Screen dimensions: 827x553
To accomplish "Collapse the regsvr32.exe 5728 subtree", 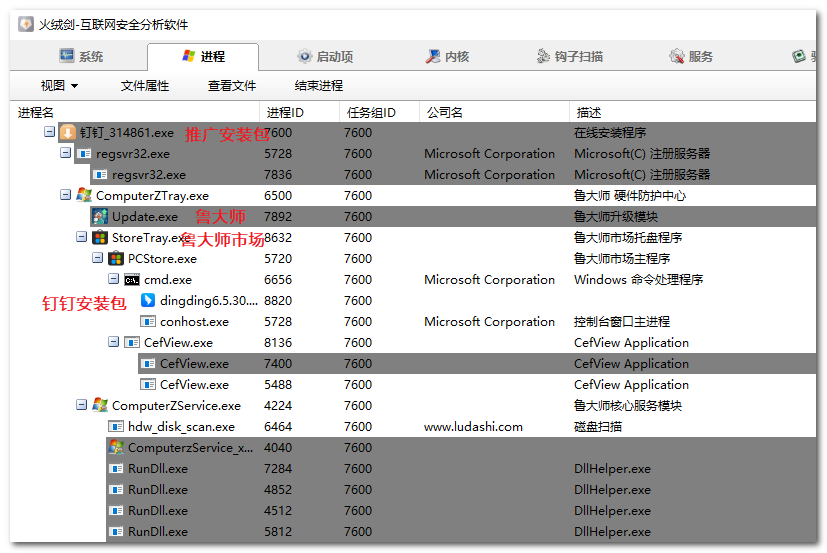I will click(65, 152).
